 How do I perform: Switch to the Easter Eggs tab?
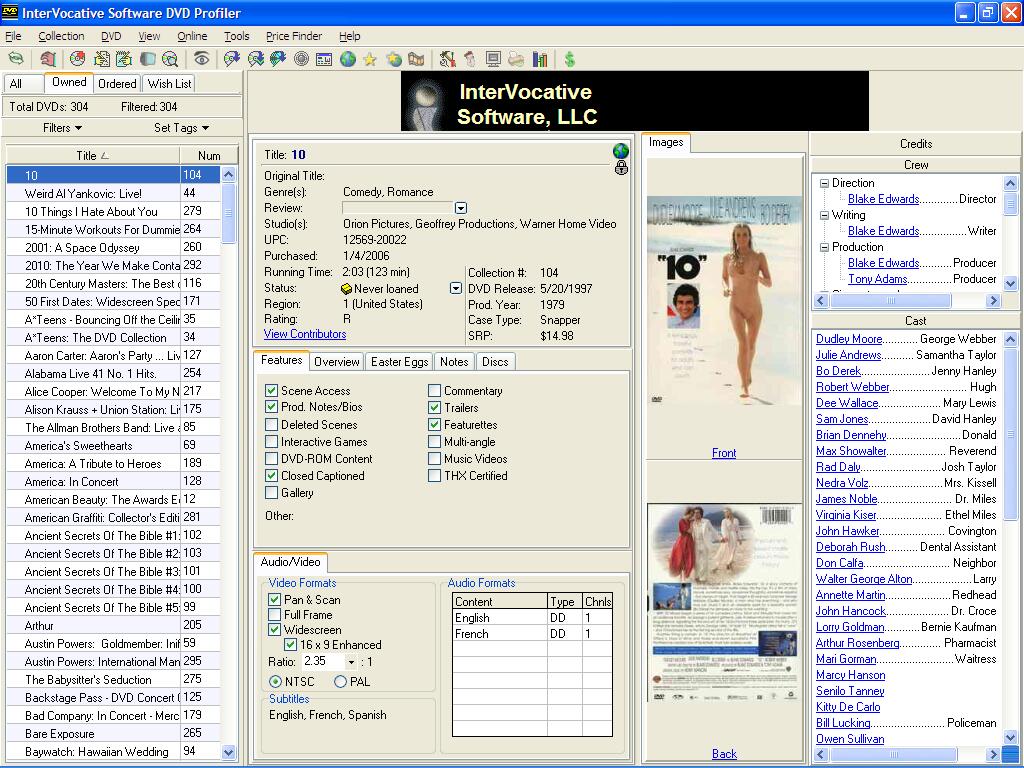pyautogui.click(x=400, y=362)
